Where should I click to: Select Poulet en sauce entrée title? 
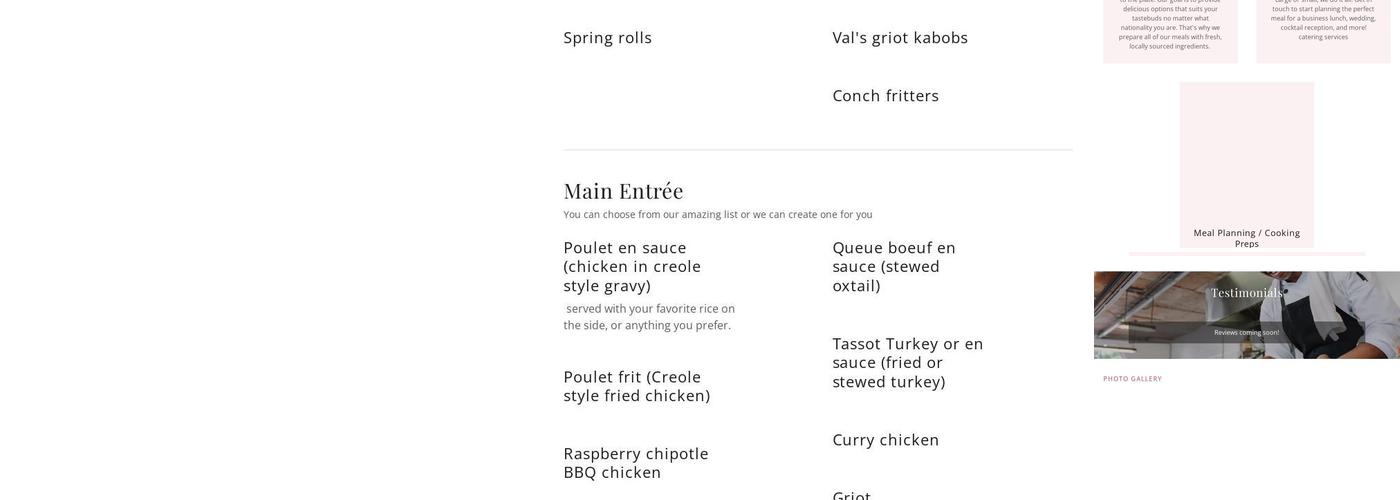[x=632, y=266]
